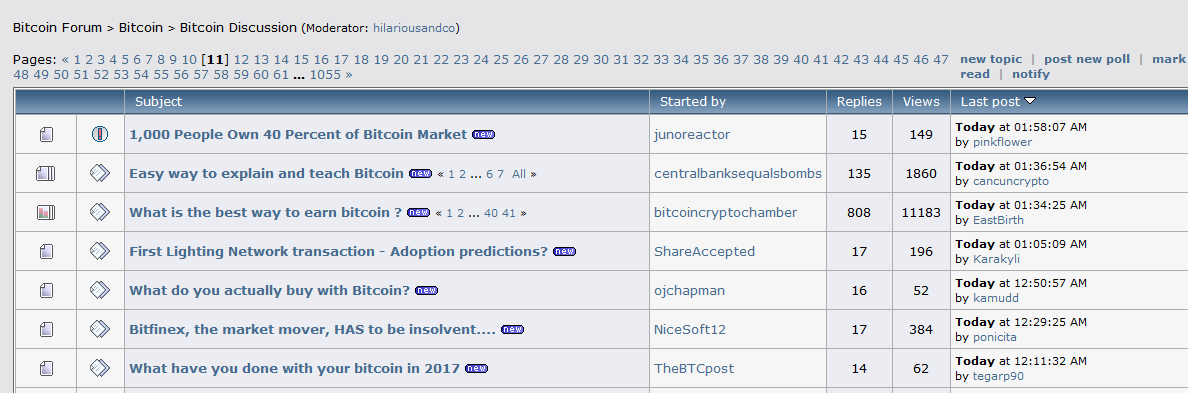The image size is (1188, 393).
Task: Click the new badge next to What do you actually buy with Bitcoin
Action: click(x=427, y=291)
